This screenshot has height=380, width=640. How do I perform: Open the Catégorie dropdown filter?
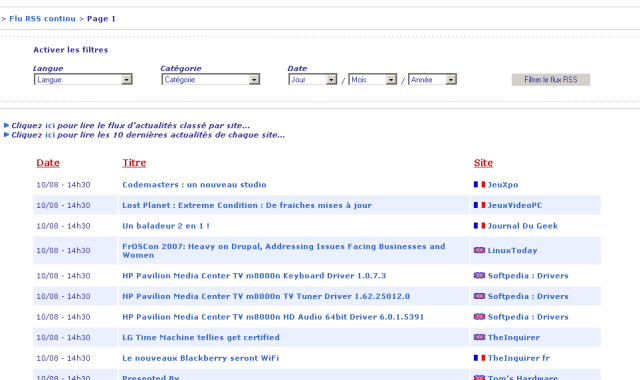tap(211, 80)
